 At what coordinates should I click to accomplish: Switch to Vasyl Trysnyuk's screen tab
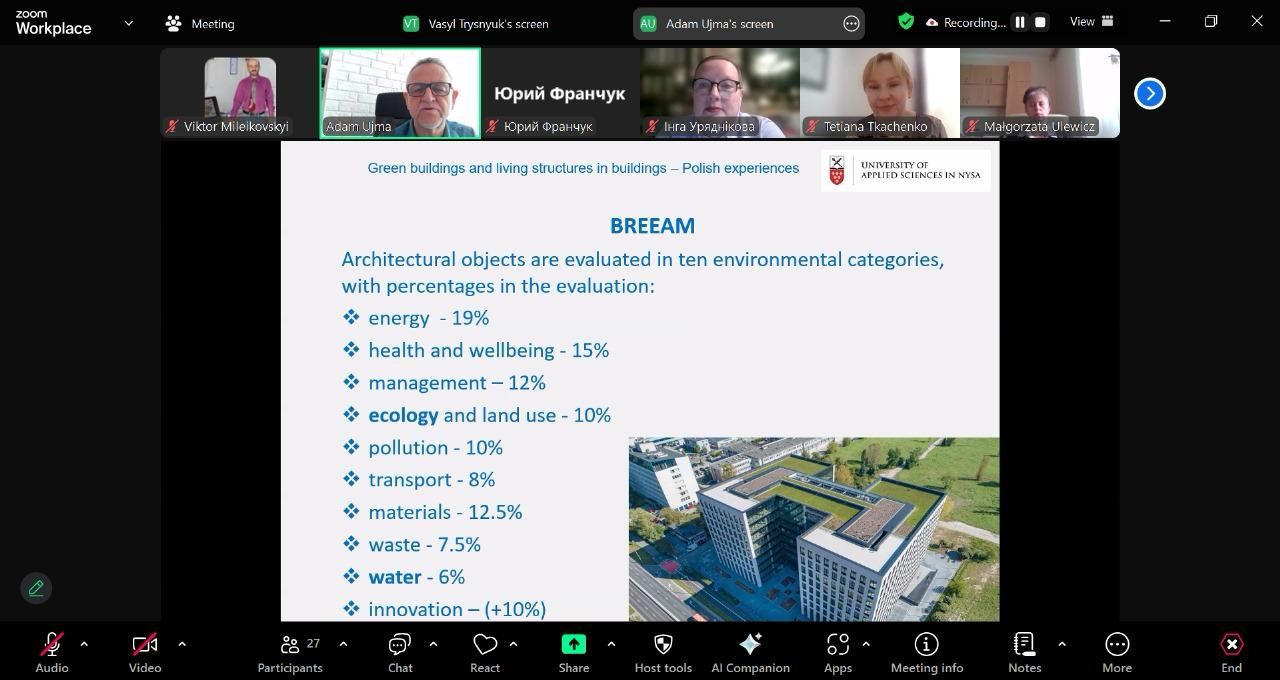coord(476,23)
